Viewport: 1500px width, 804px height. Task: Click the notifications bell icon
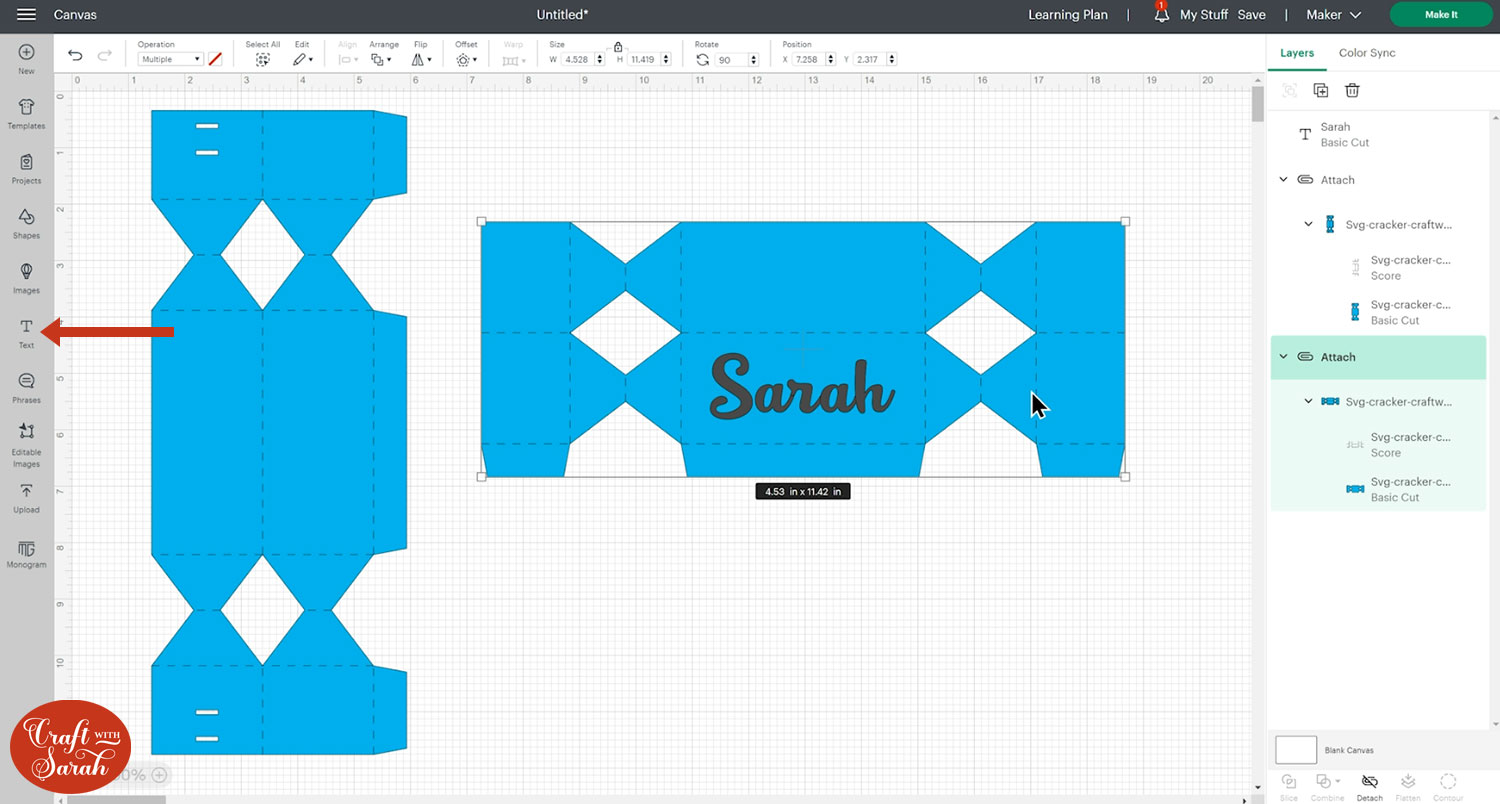click(1161, 15)
